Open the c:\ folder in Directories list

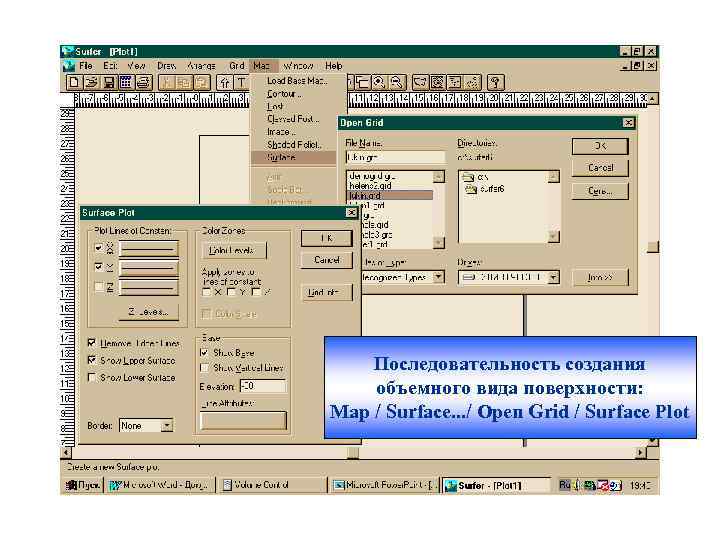tap(476, 177)
